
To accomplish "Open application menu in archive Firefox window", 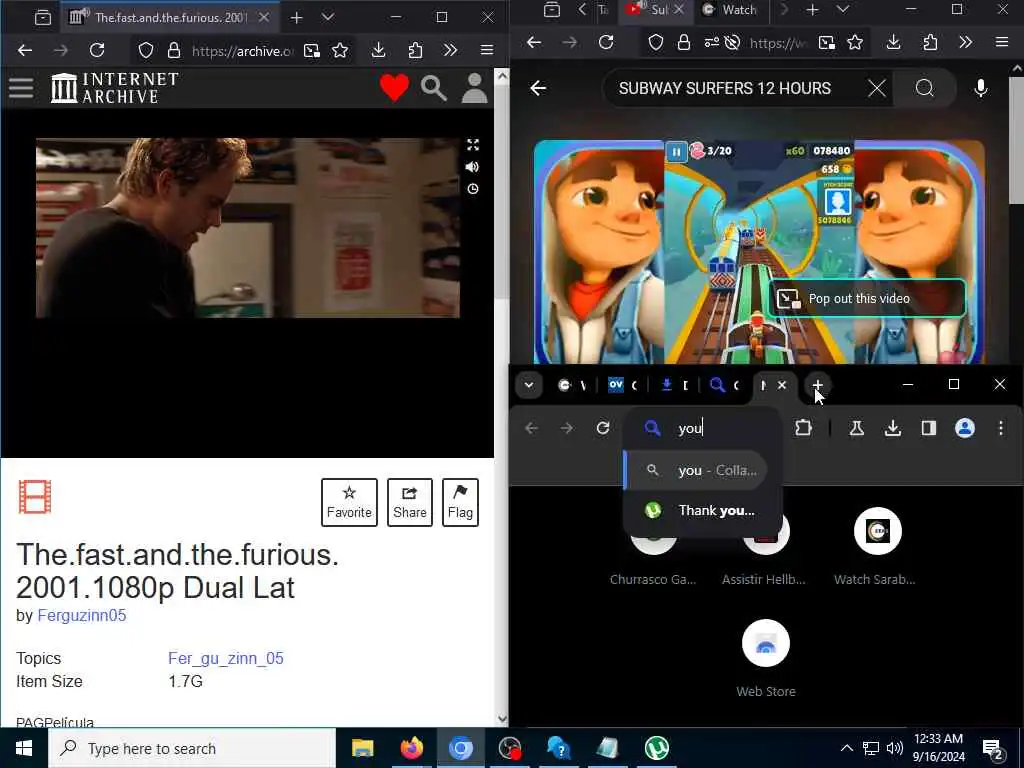I will point(487,50).
